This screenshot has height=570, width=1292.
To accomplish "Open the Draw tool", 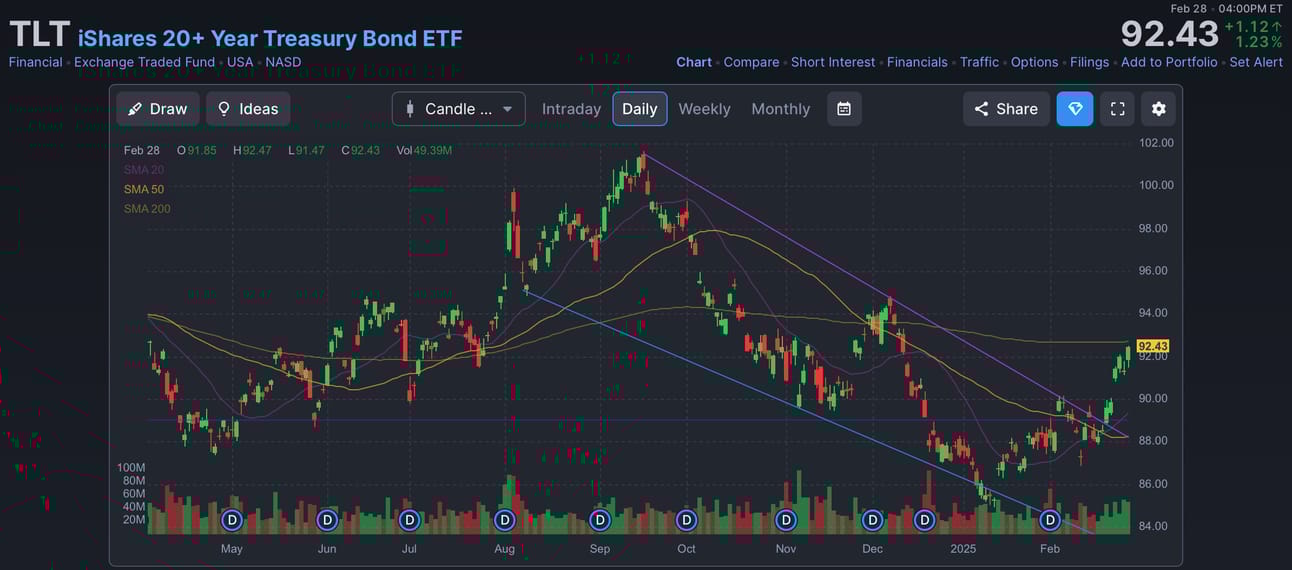I will coord(158,109).
